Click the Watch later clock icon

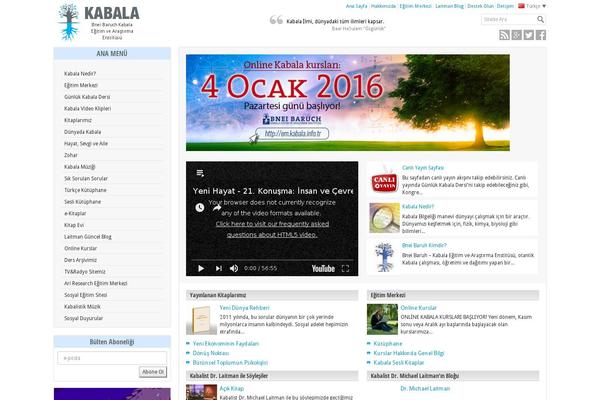(200, 207)
